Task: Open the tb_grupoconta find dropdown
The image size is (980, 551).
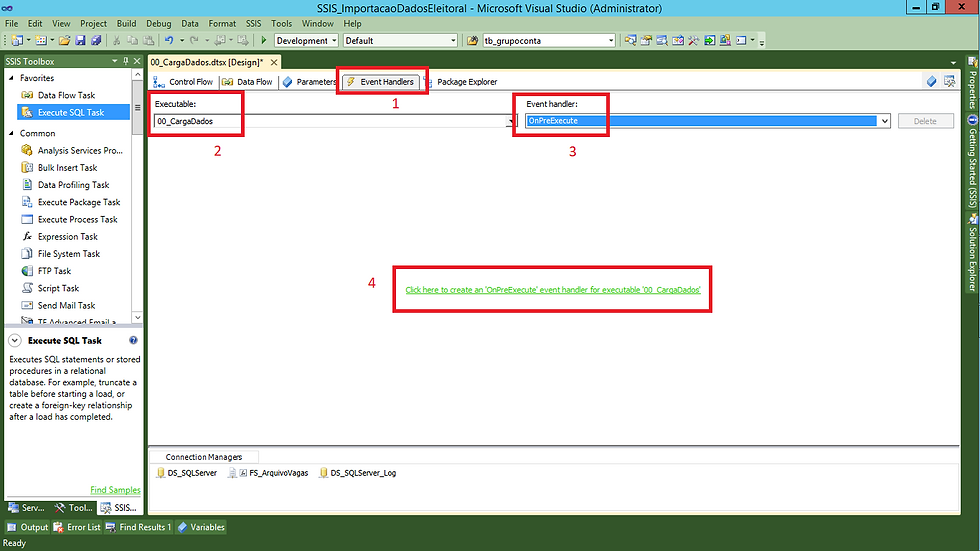Action: click(611, 41)
